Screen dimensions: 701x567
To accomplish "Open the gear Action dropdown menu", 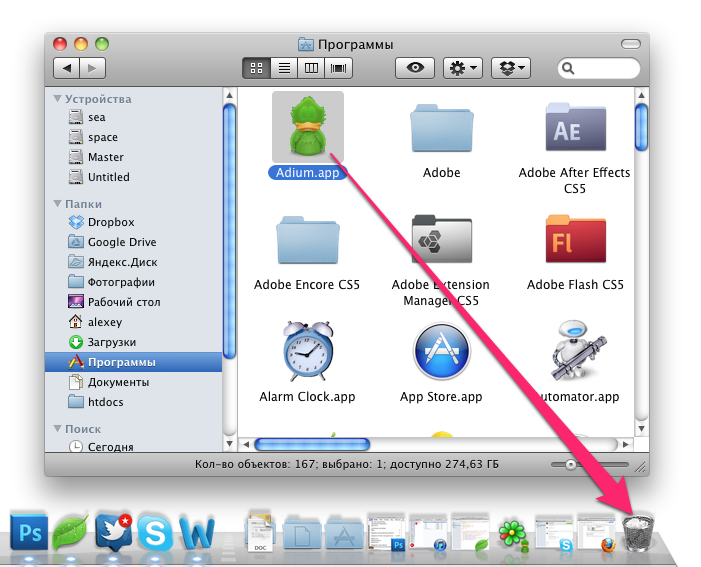I will coord(463,68).
